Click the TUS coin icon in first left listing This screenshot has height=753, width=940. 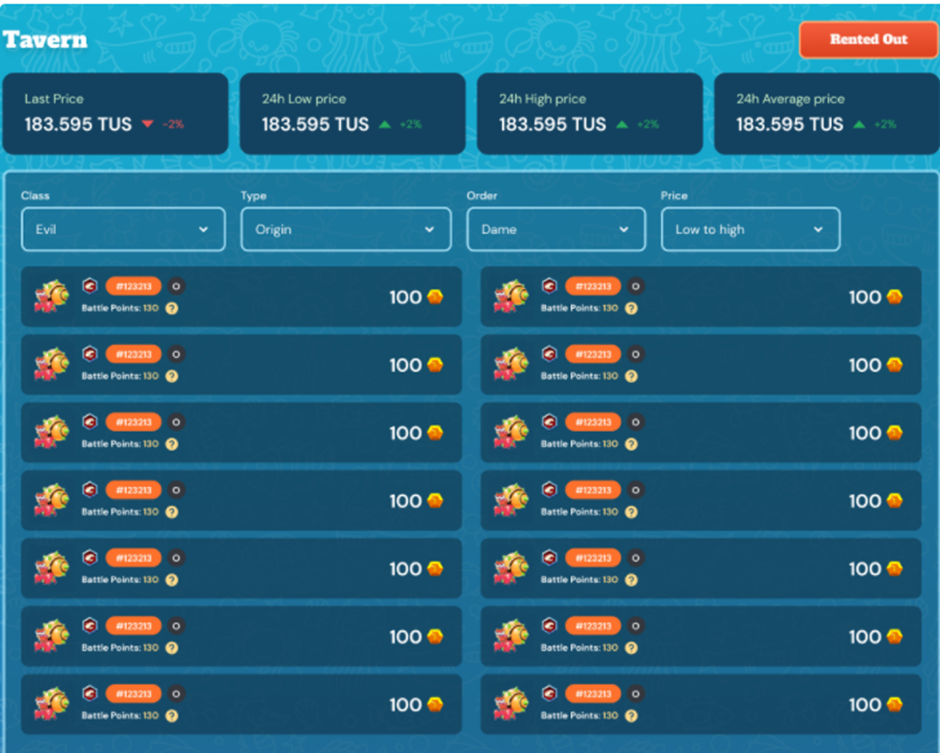click(x=435, y=297)
